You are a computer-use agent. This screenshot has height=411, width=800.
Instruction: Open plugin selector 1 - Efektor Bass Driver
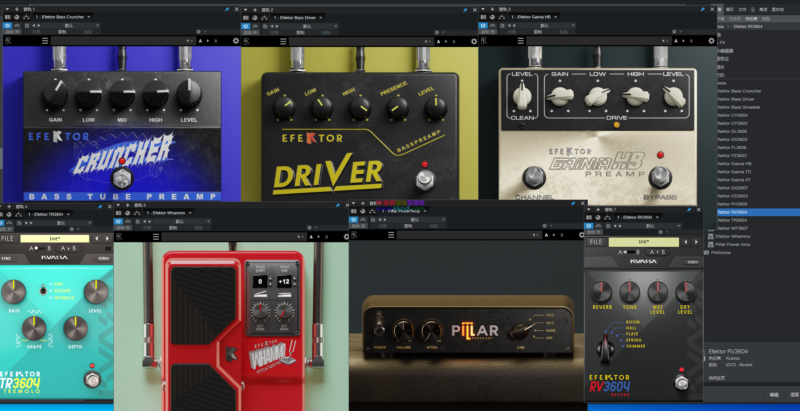point(300,17)
